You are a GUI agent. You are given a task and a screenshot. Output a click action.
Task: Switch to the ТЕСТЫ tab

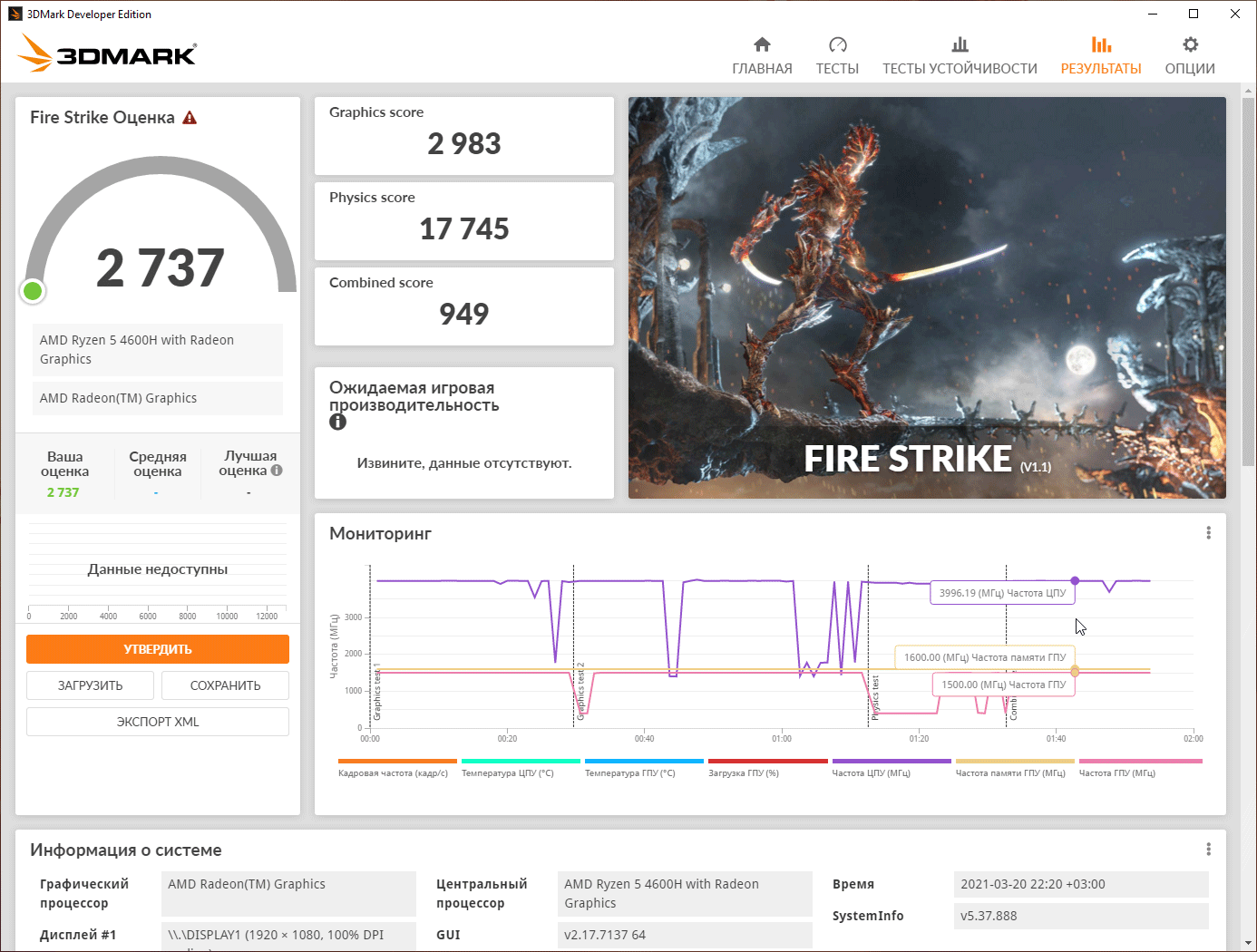click(x=837, y=56)
